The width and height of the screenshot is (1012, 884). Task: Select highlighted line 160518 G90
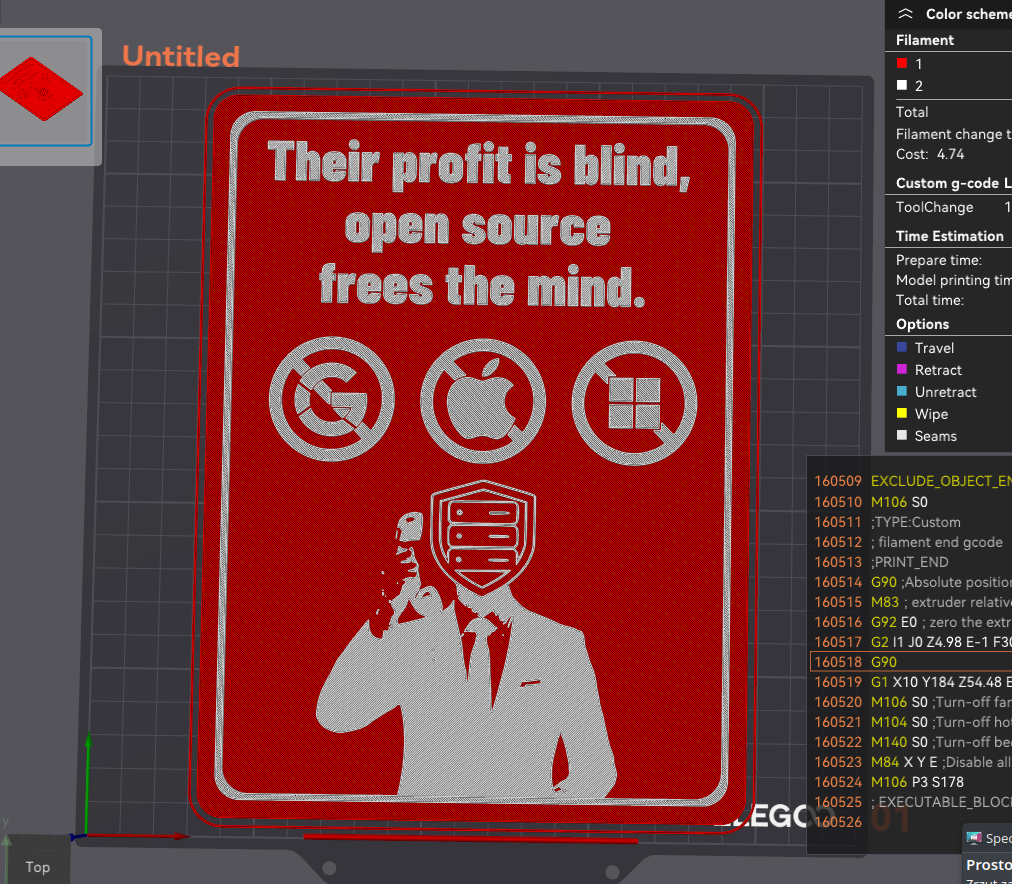pyautogui.click(x=911, y=662)
